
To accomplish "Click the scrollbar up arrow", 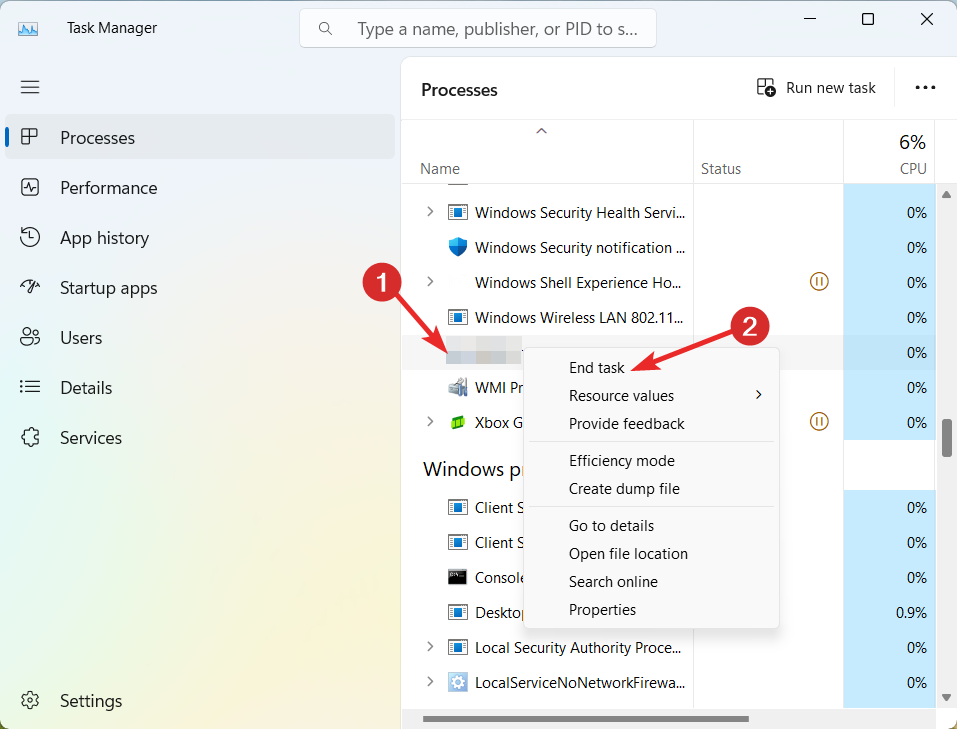I will coord(946,195).
